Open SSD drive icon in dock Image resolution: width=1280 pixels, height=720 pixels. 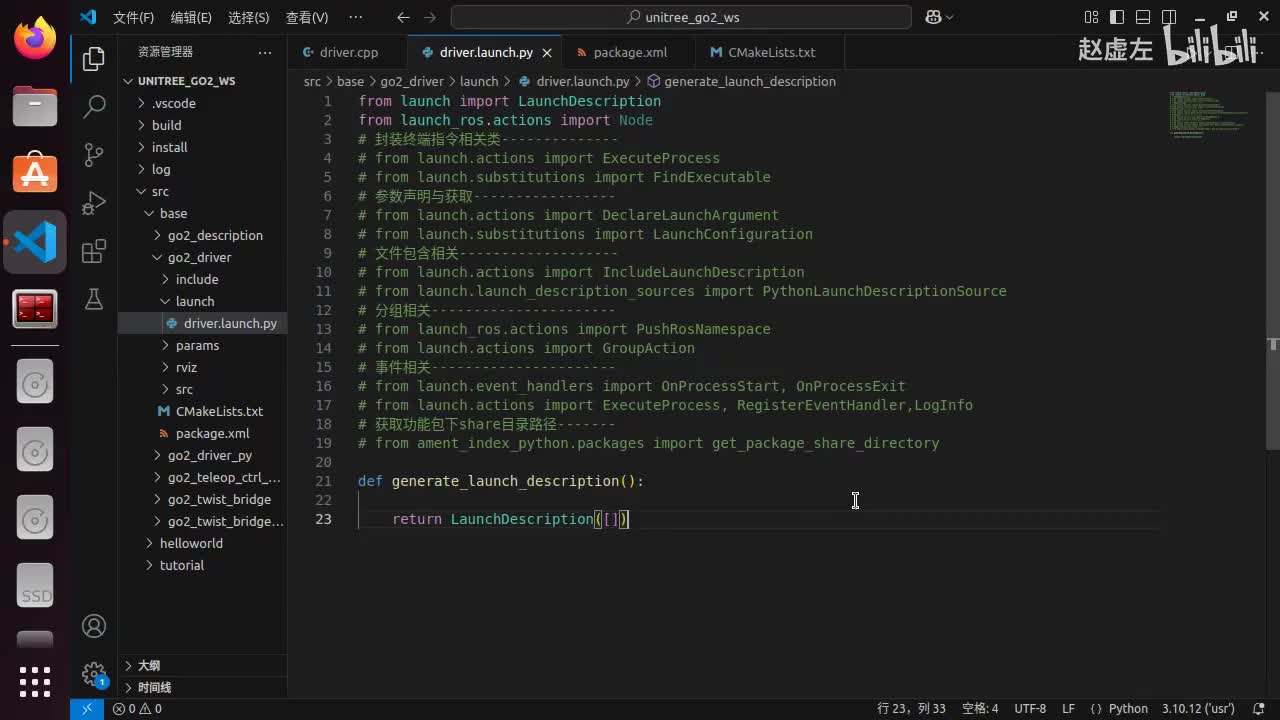35,588
